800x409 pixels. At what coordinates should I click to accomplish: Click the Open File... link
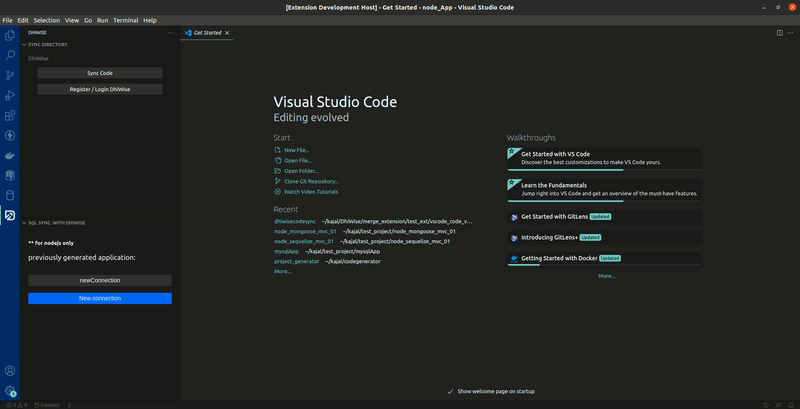pyautogui.click(x=298, y=161)
